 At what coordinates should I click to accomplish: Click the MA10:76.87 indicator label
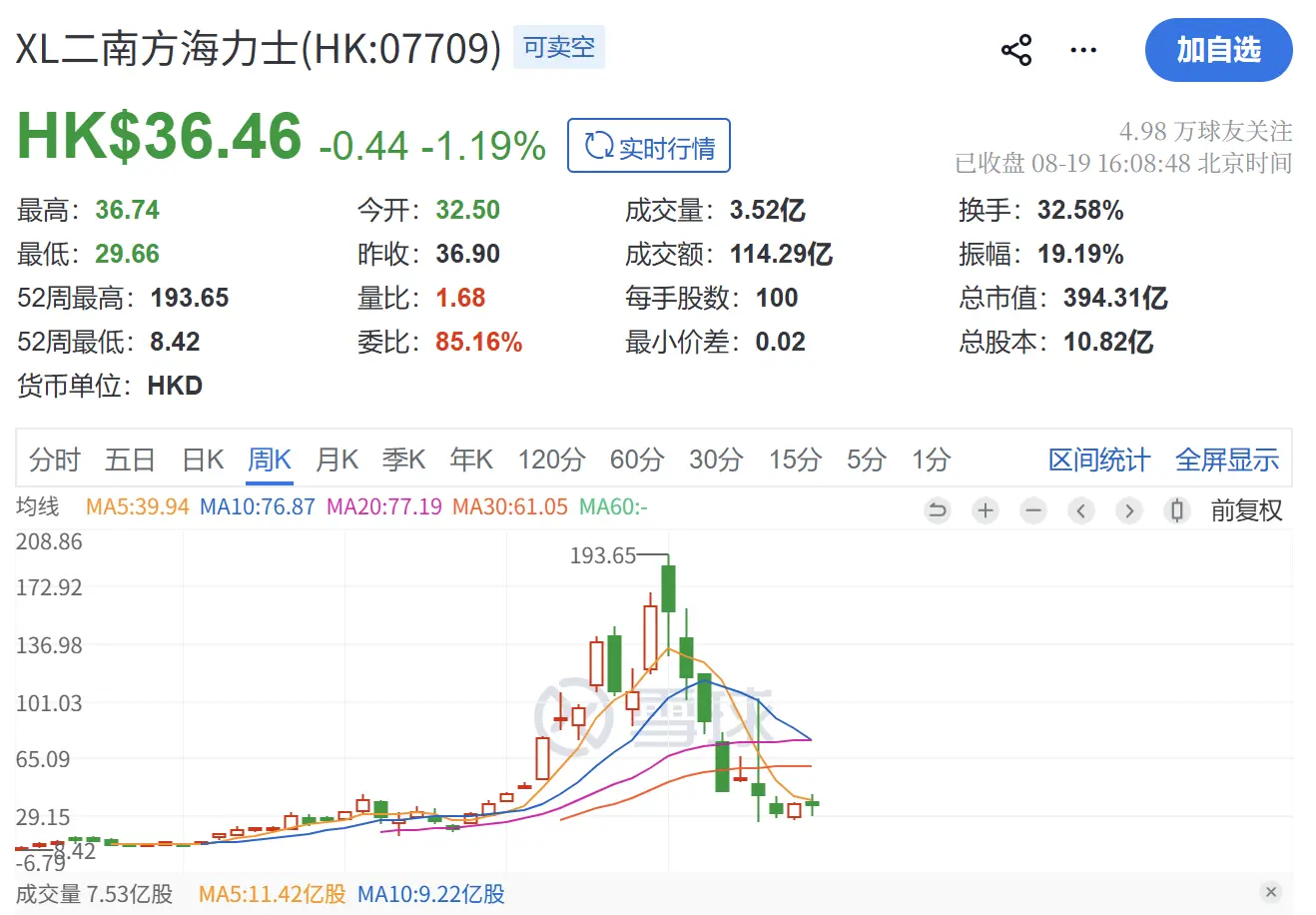[258, 506]
